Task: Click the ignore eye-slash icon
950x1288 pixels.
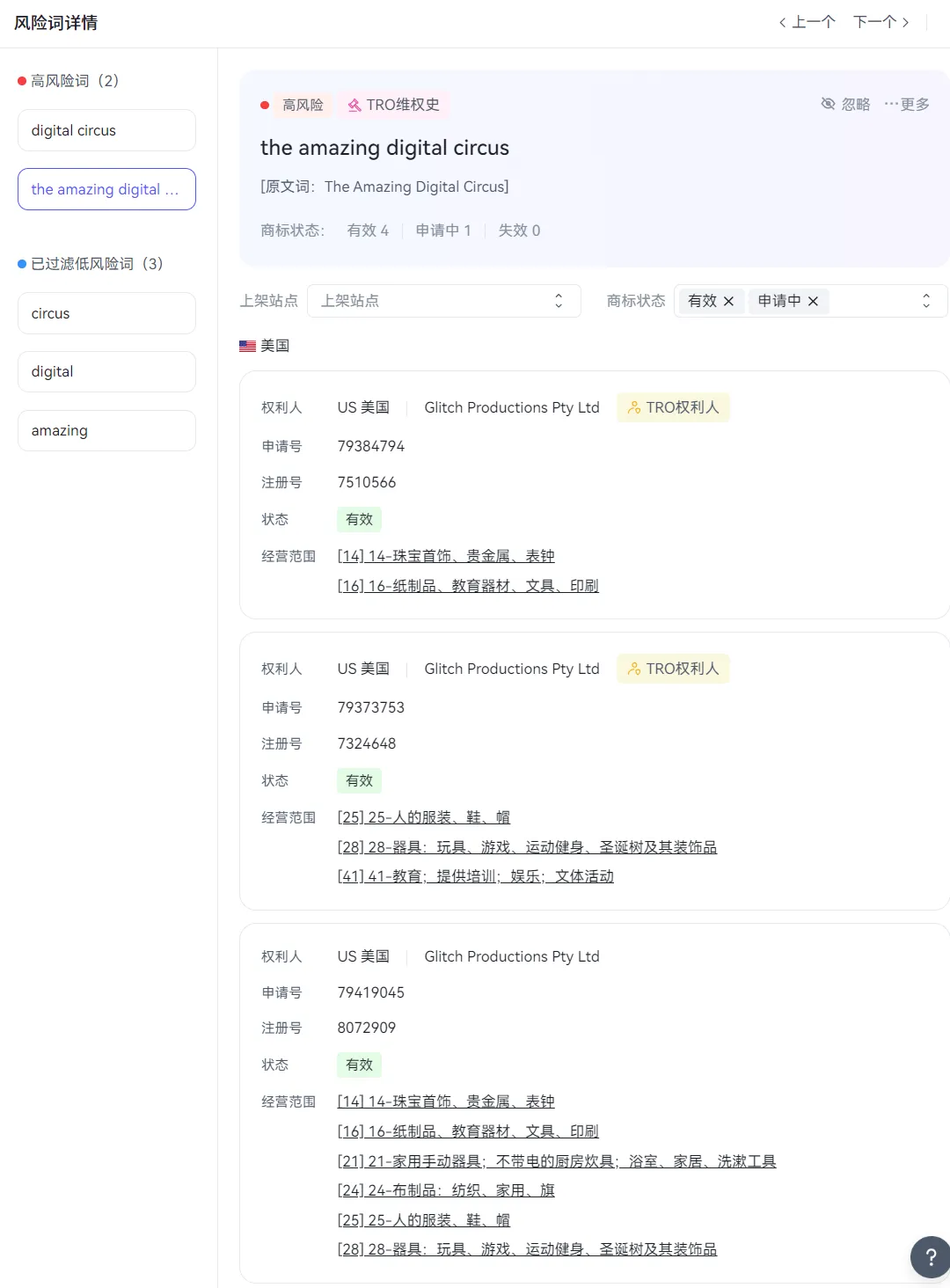Action: tap(828, 104)
